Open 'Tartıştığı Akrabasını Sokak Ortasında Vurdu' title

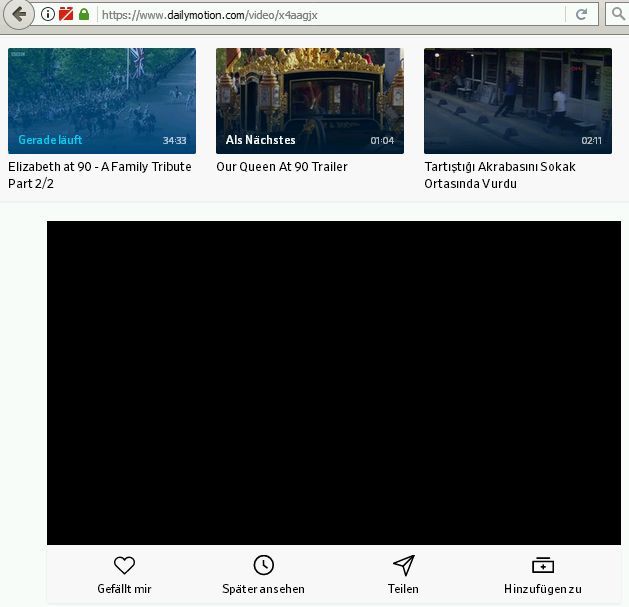point(500,175)
